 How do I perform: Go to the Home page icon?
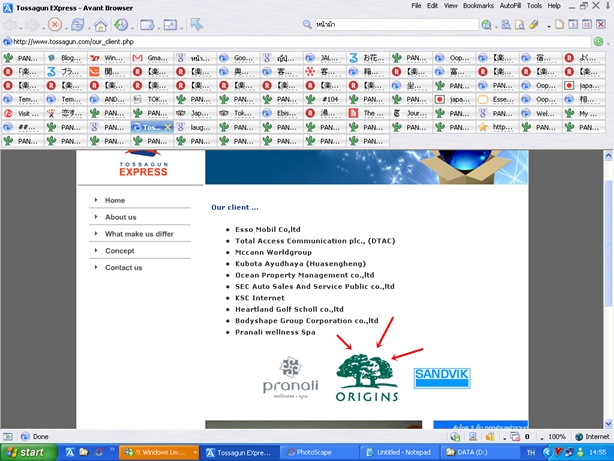coord(101,25)
